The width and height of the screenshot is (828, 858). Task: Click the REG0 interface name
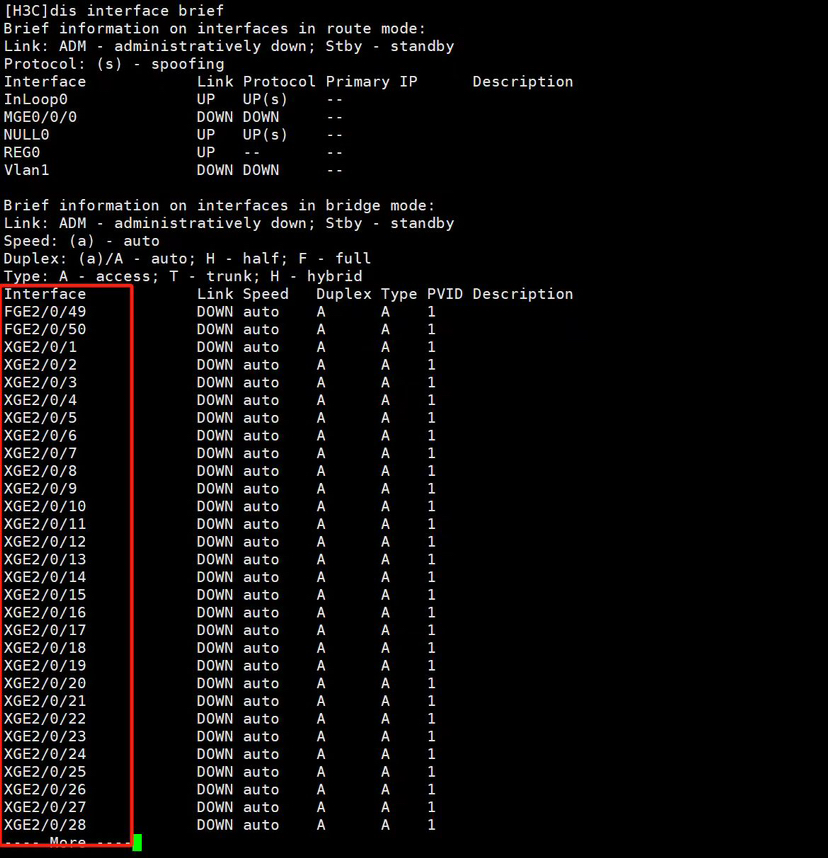(22, 152)
